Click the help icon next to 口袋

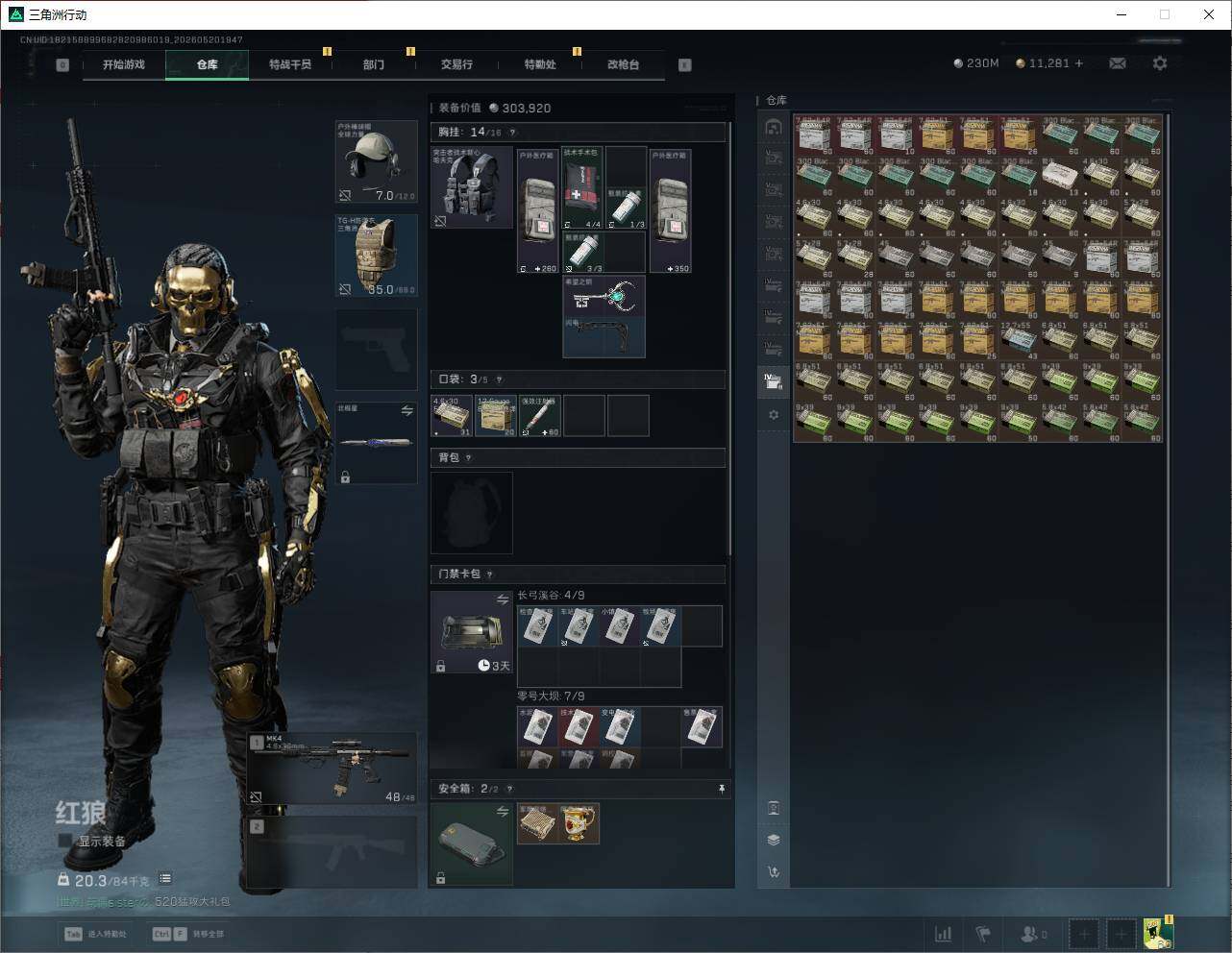(499, 379)
